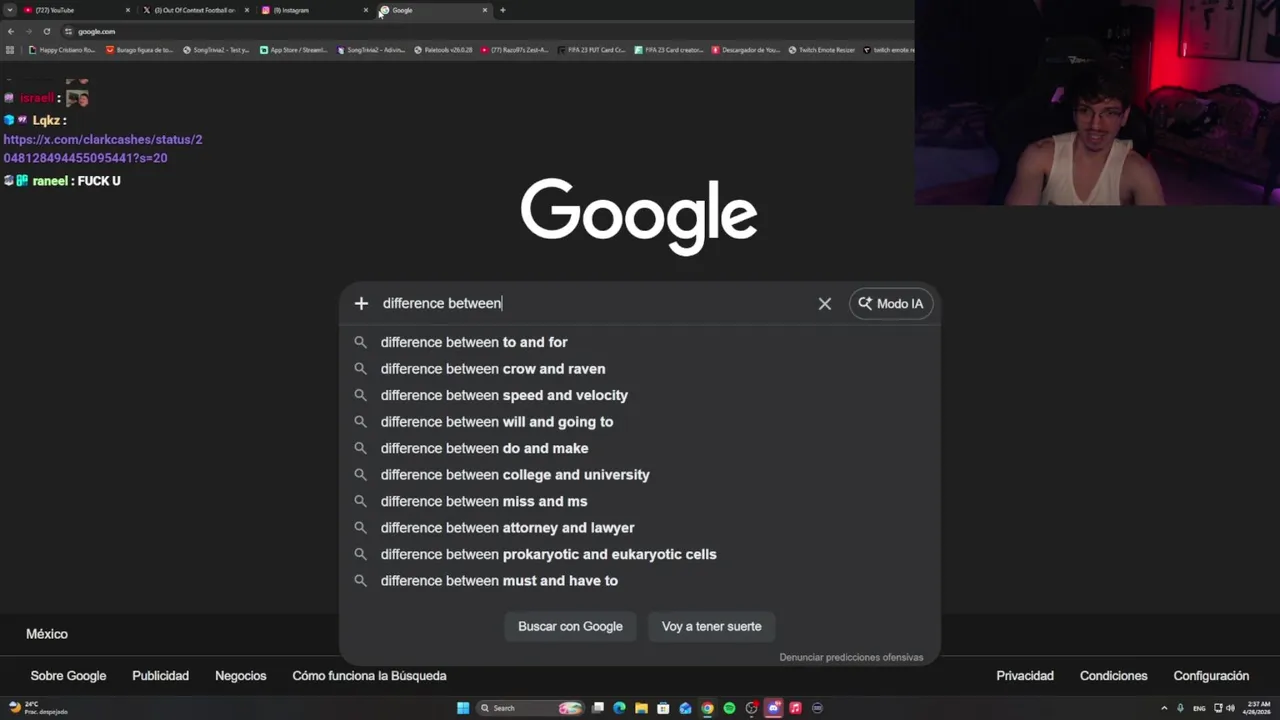Open App Store / Streaml... bookmark
This screenshot has width=1280, height=720.
[293, 50]
